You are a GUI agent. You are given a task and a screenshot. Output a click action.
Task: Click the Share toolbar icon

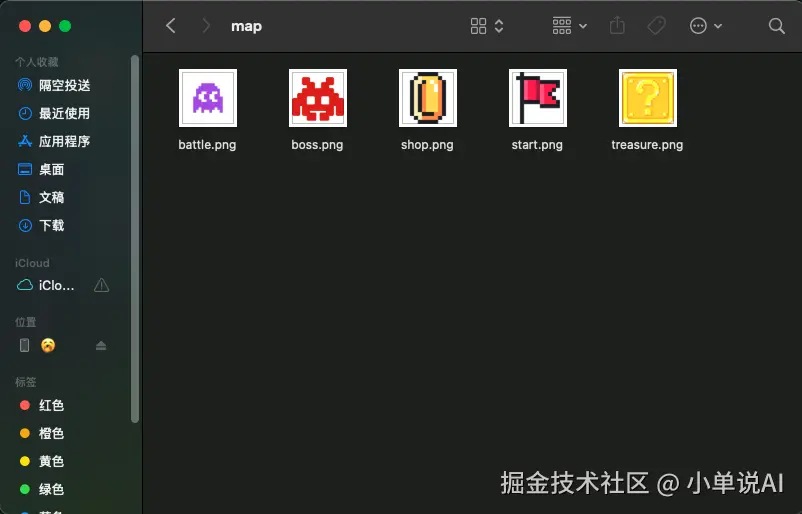pyautogui.click(x=617, y=25)
